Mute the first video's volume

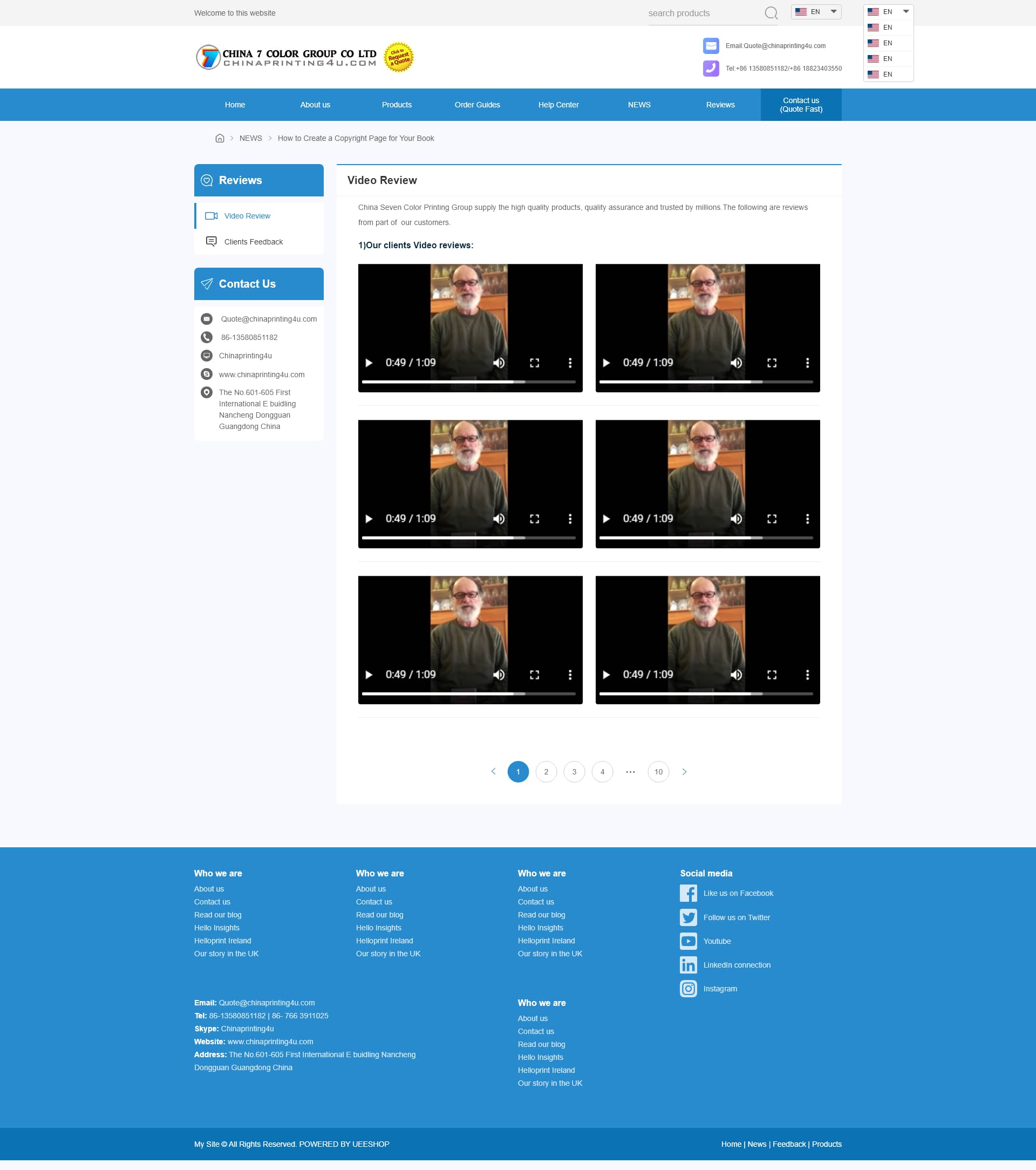pos(499,363)
